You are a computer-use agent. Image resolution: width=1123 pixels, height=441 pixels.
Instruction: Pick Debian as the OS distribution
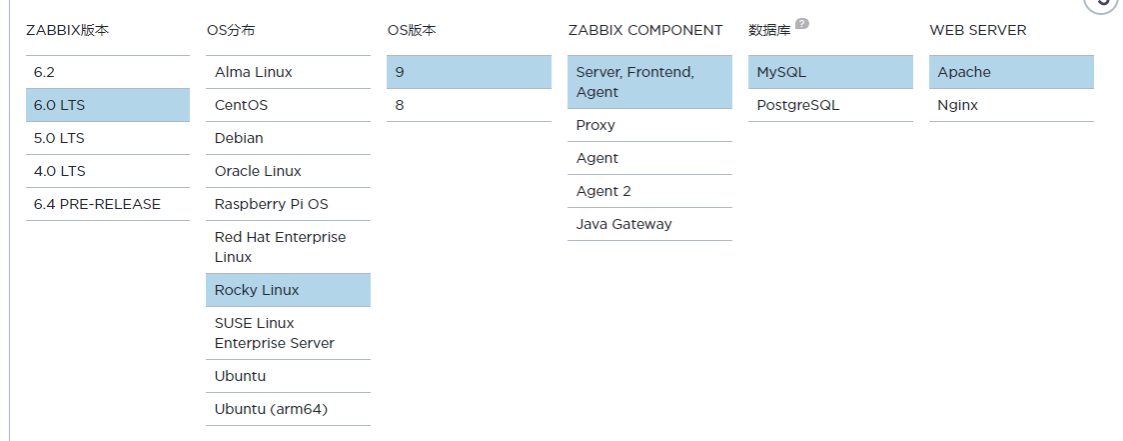pyautogui.click(x=288, y=138)
